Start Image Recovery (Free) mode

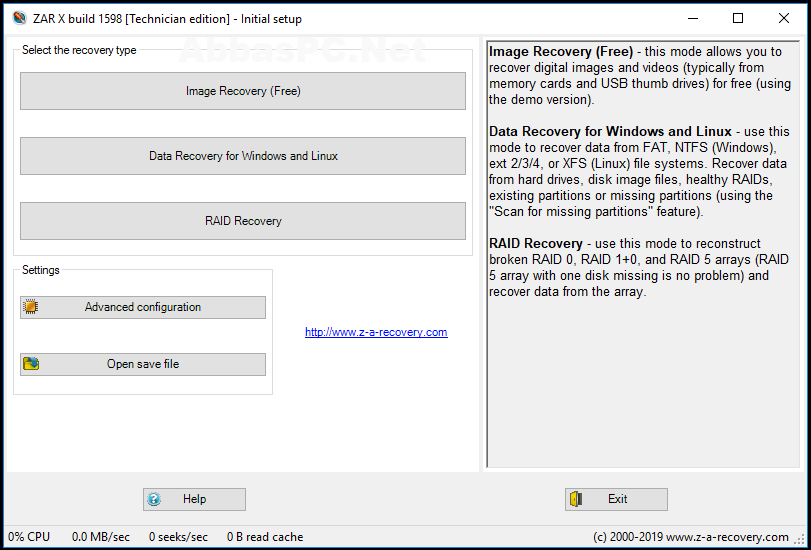pyautogui.click(x=243, y=91)
